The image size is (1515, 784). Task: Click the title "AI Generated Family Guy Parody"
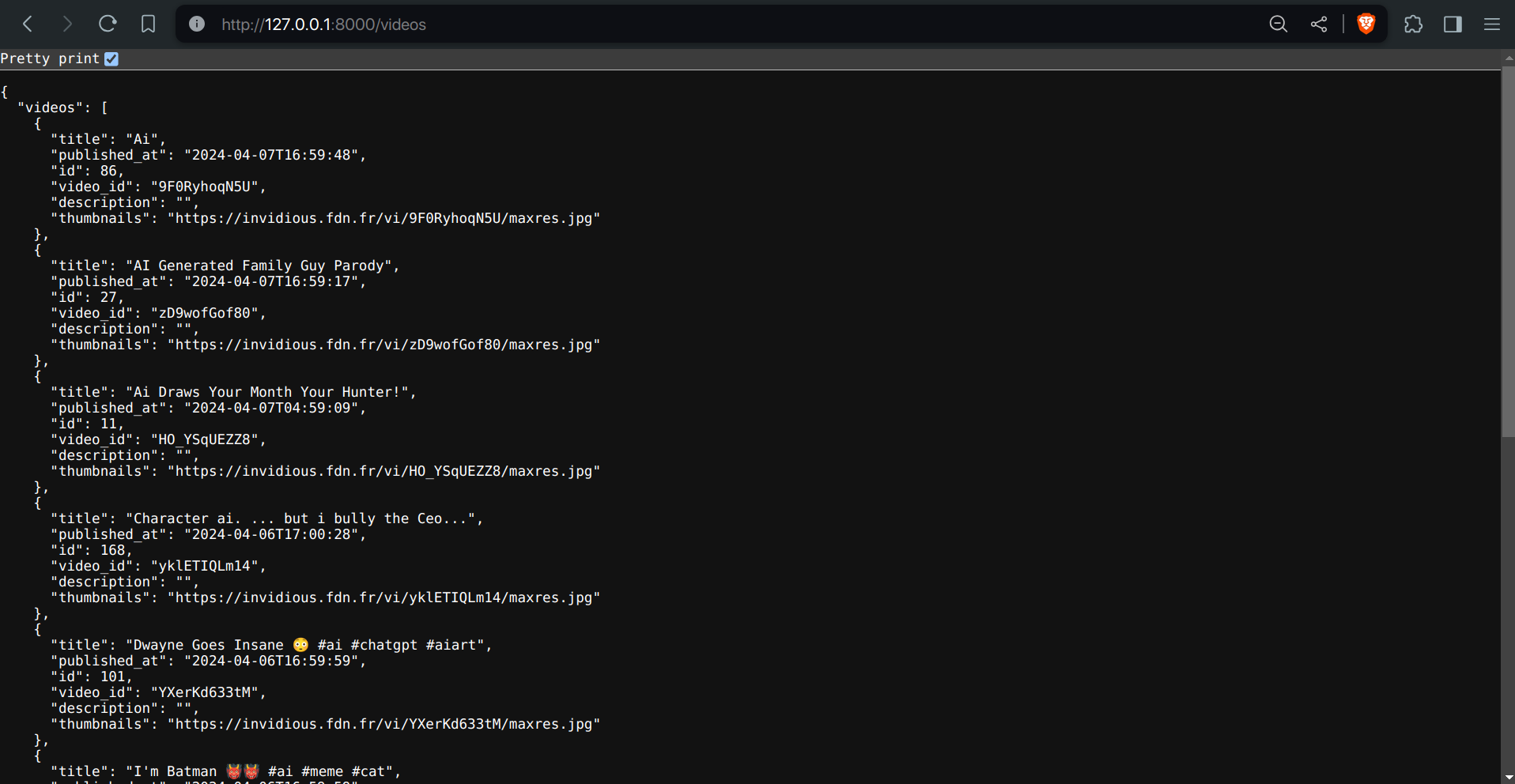point(259,266)
